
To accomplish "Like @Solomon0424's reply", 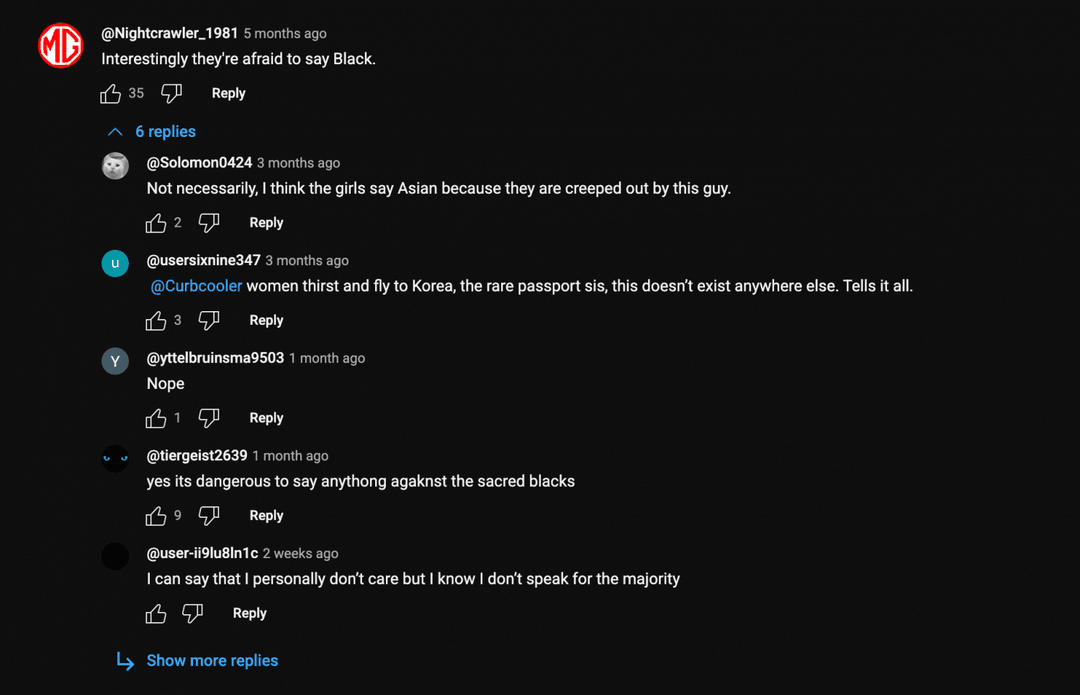I will (156, 222).
